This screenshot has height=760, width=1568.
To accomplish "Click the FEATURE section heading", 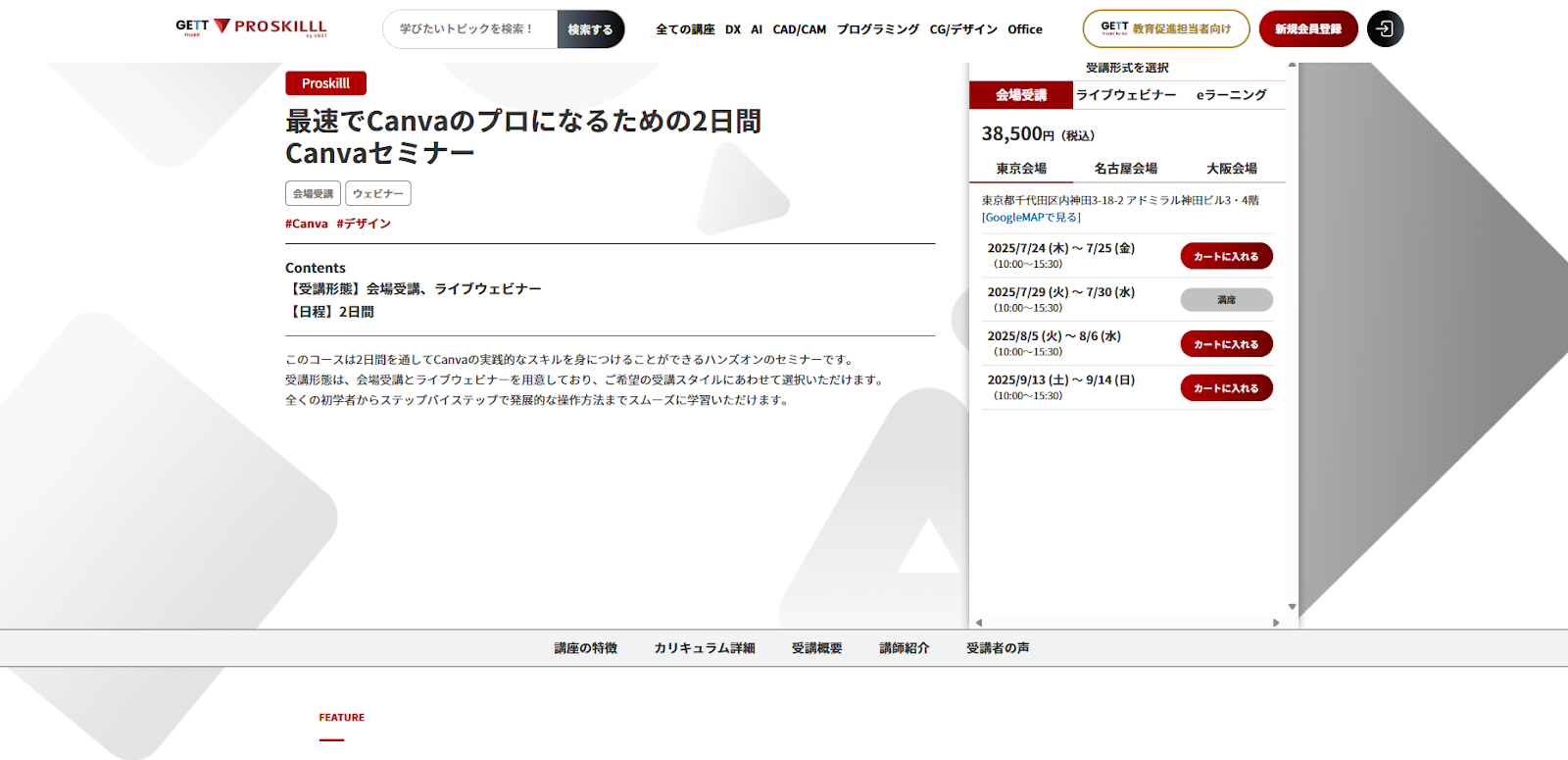I will point(341,718).
